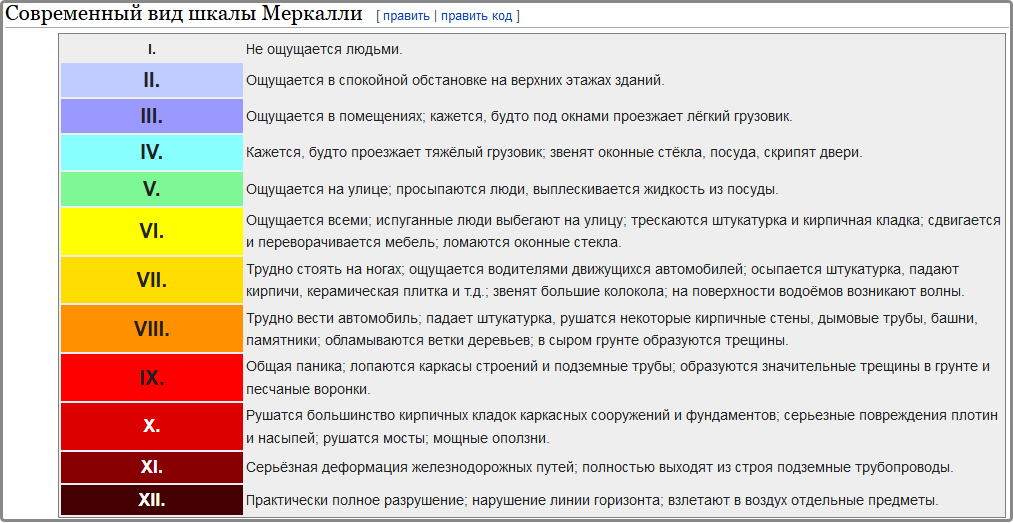
Task: Click the orange VIII. intensity cell
Action: [152, 329]
